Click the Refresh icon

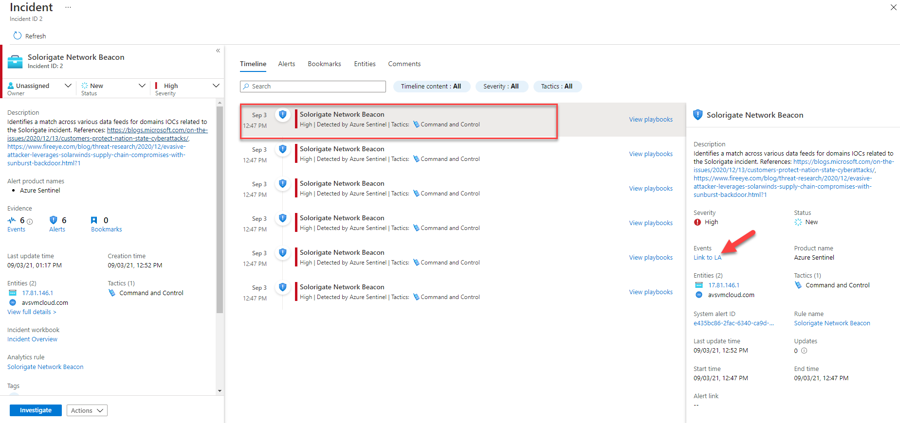(17, 36)
